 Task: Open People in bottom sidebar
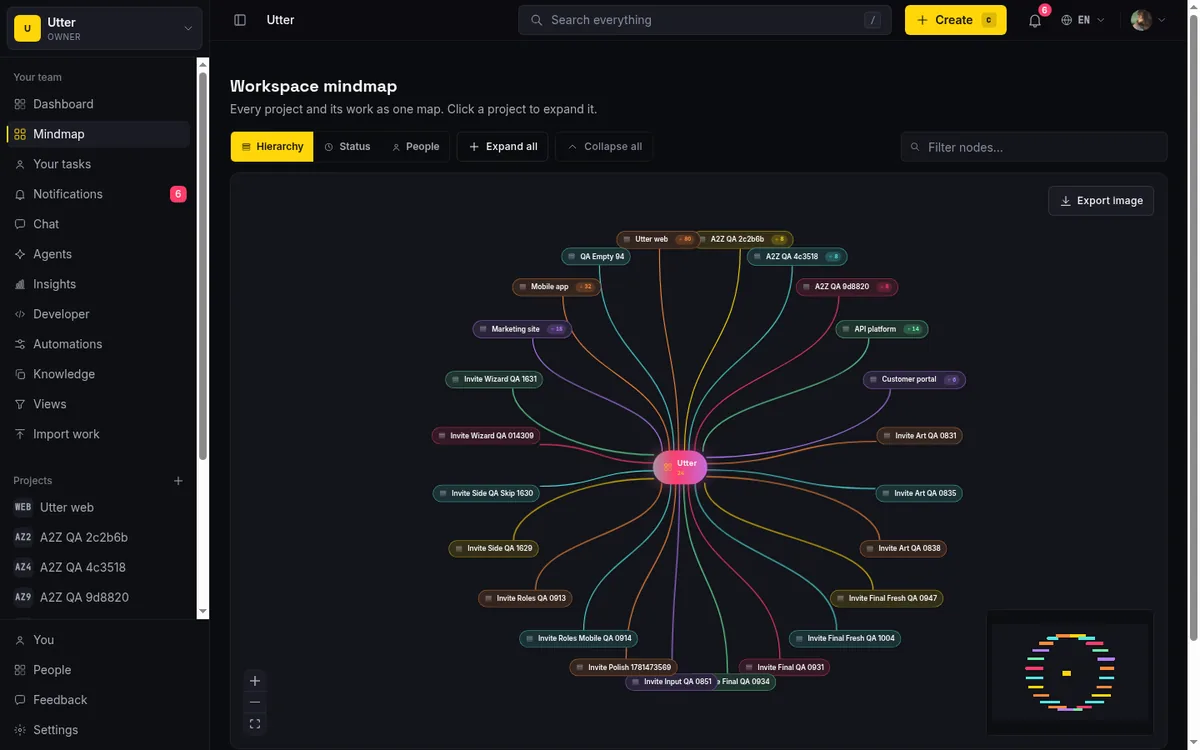click(104, 670)
